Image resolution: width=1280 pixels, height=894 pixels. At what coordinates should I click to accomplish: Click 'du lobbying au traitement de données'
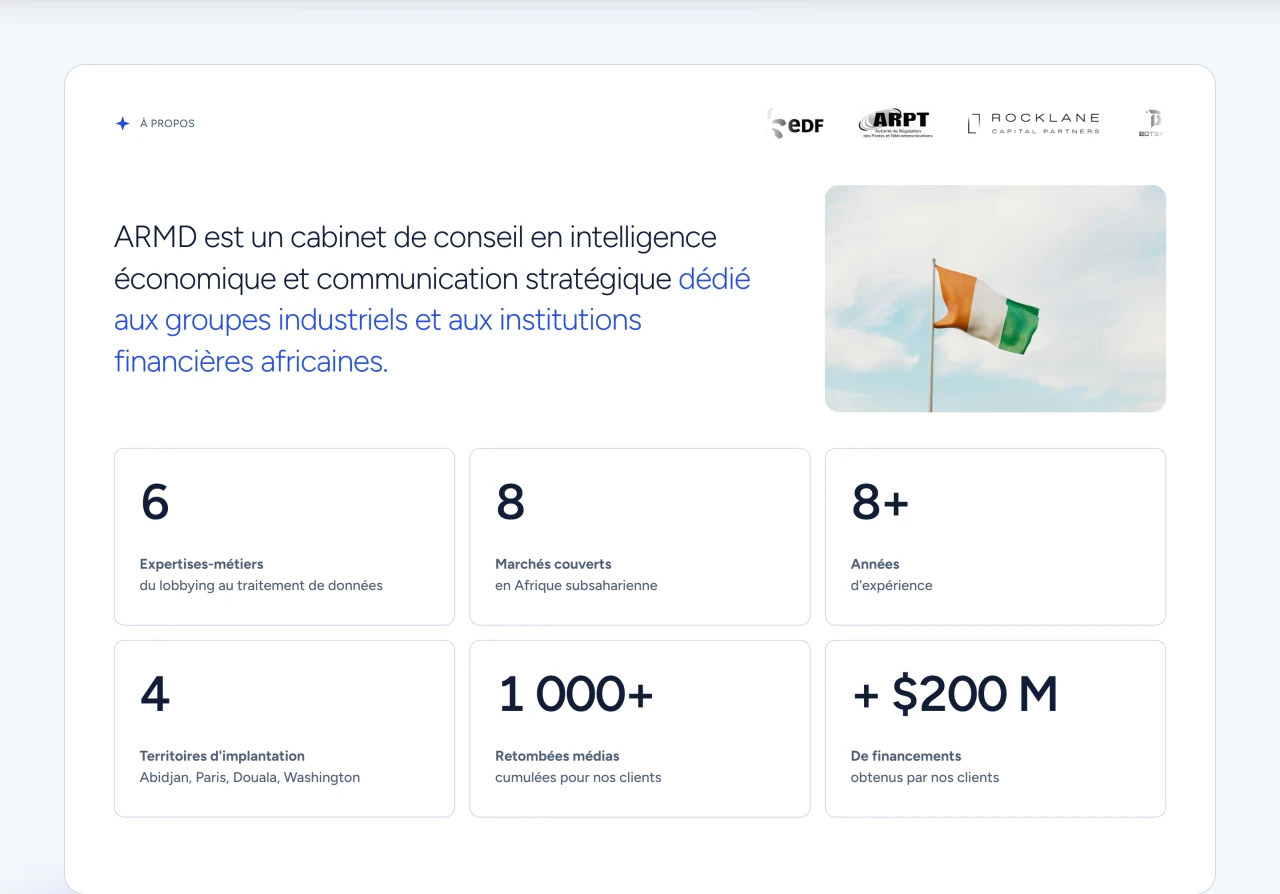pyautogui.click(x=261, y=586)
